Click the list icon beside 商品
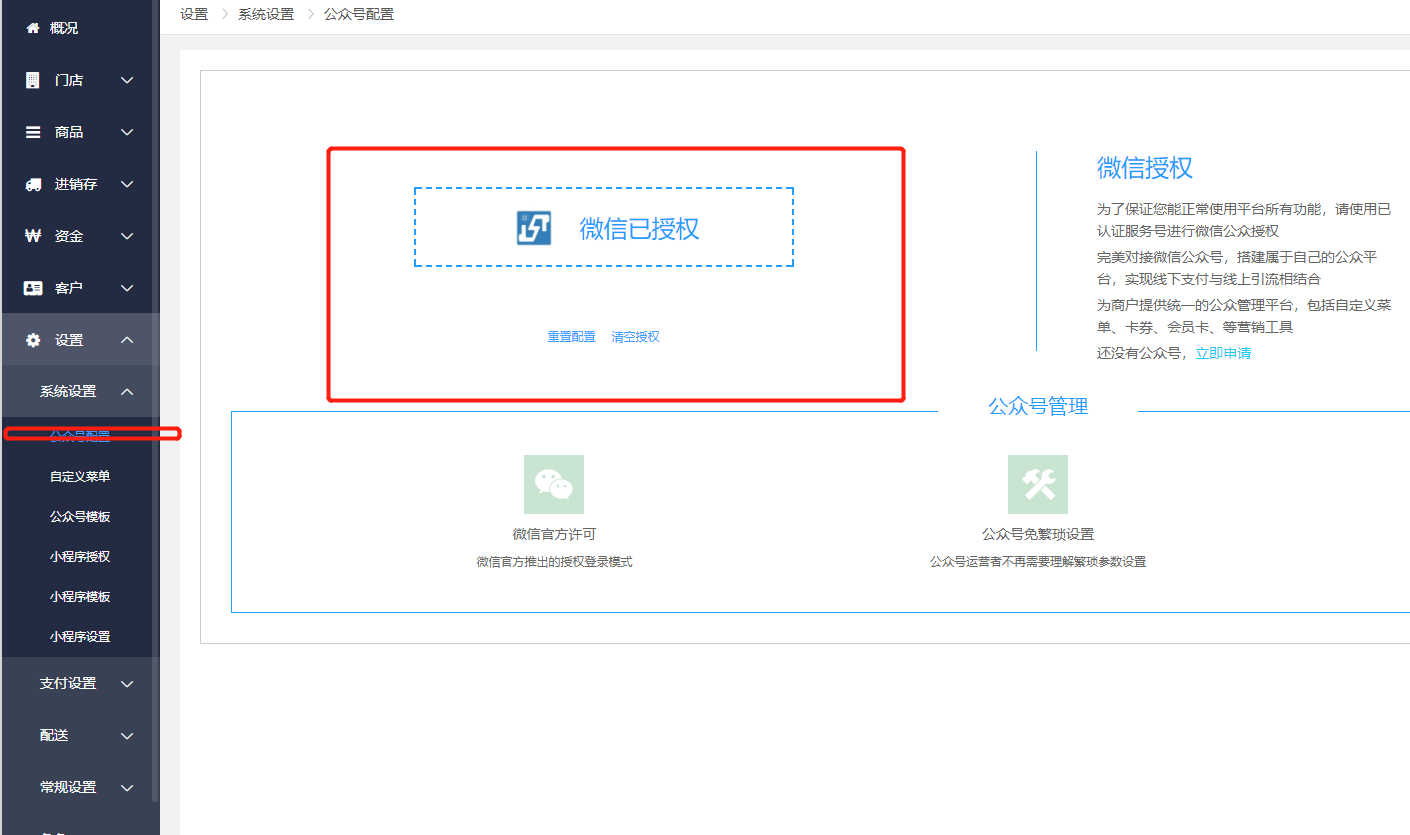Image resolution: width=1410 pixels, height=835 pixels. tap(33, 132)
